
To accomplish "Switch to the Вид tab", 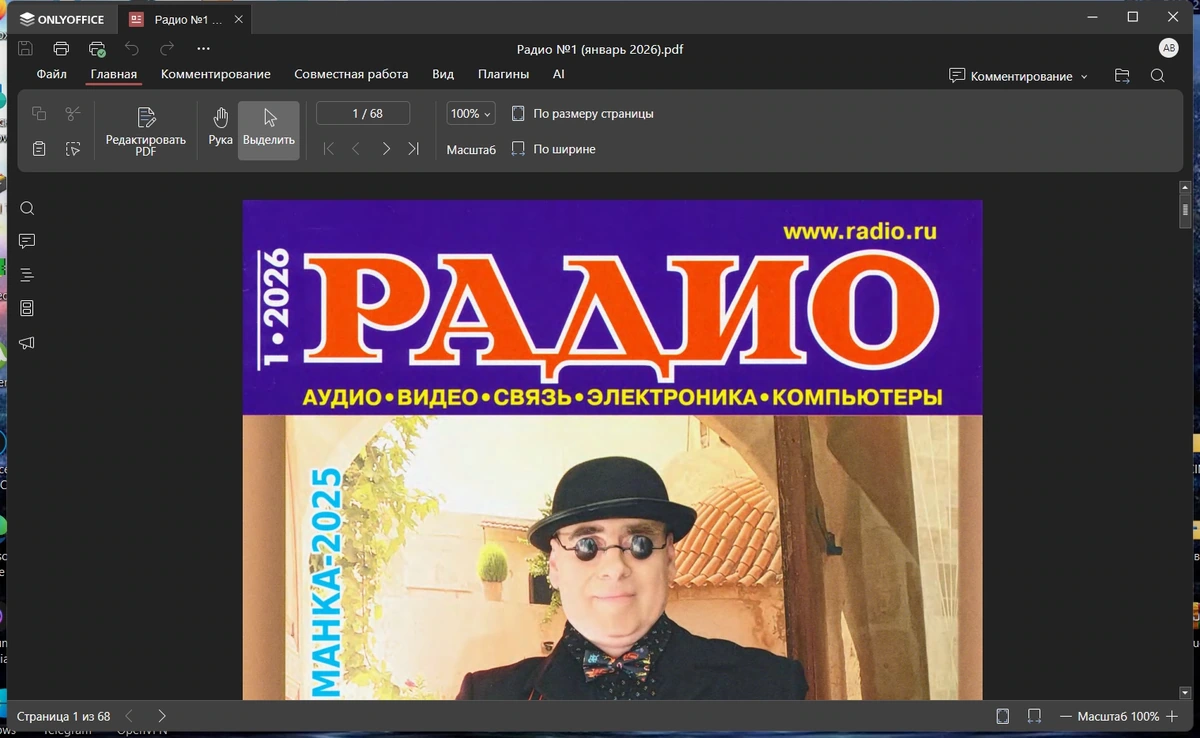I will click(x=443, y=74).
